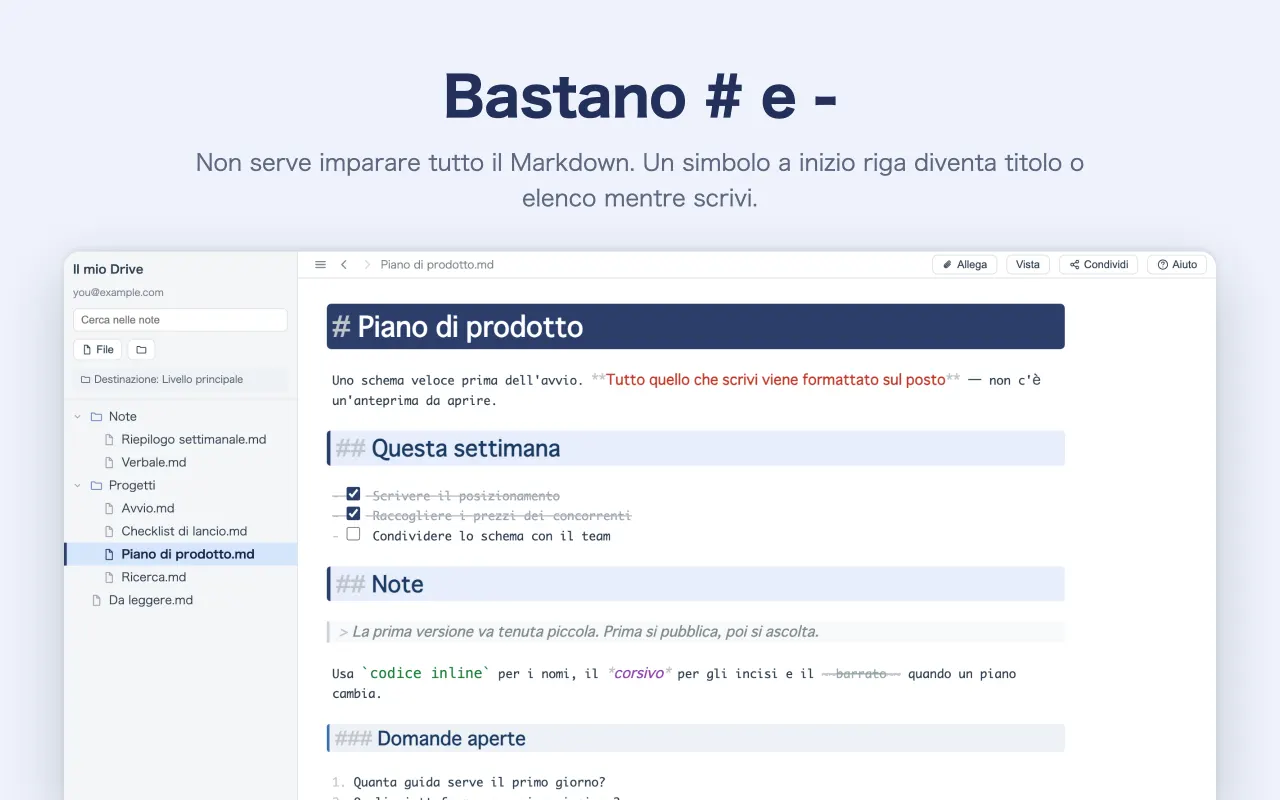1280x800 pixels.
Task: Click the blockquote about La prima versione
Action: click(x=696, y=632)
